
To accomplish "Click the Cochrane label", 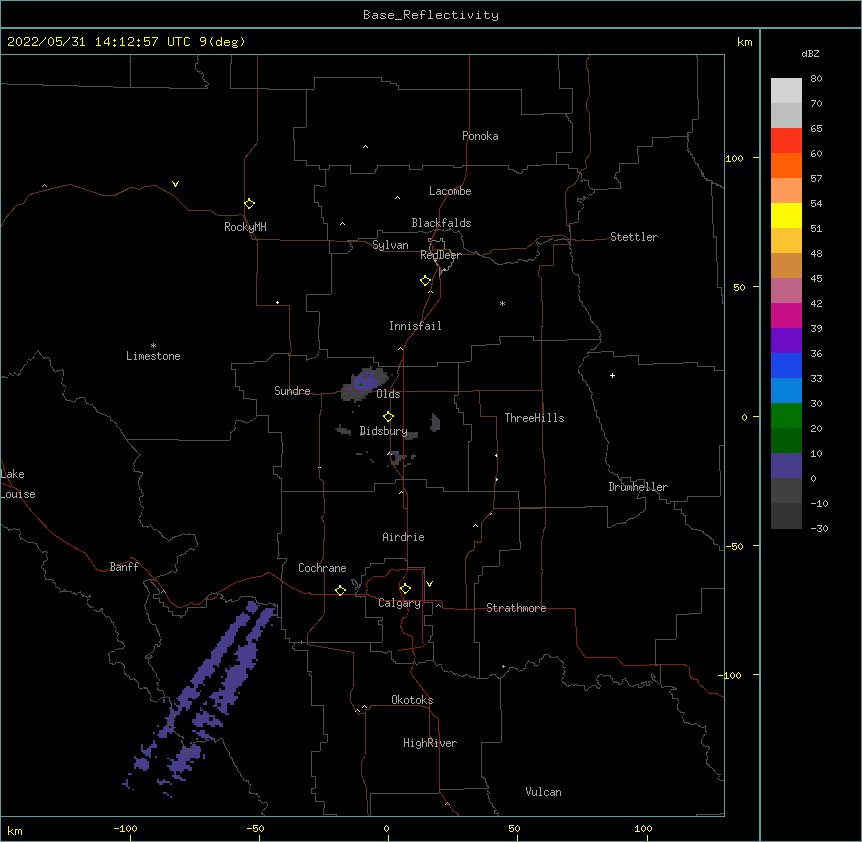I will click(322, 568).
